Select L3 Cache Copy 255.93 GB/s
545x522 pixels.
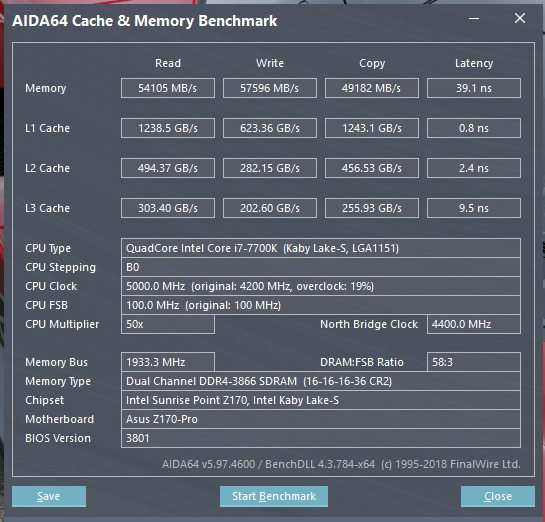click(x=372, y=208)
